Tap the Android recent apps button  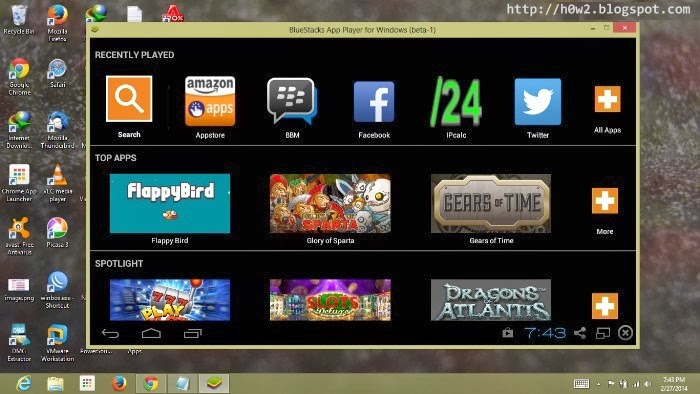coord(193,333)
